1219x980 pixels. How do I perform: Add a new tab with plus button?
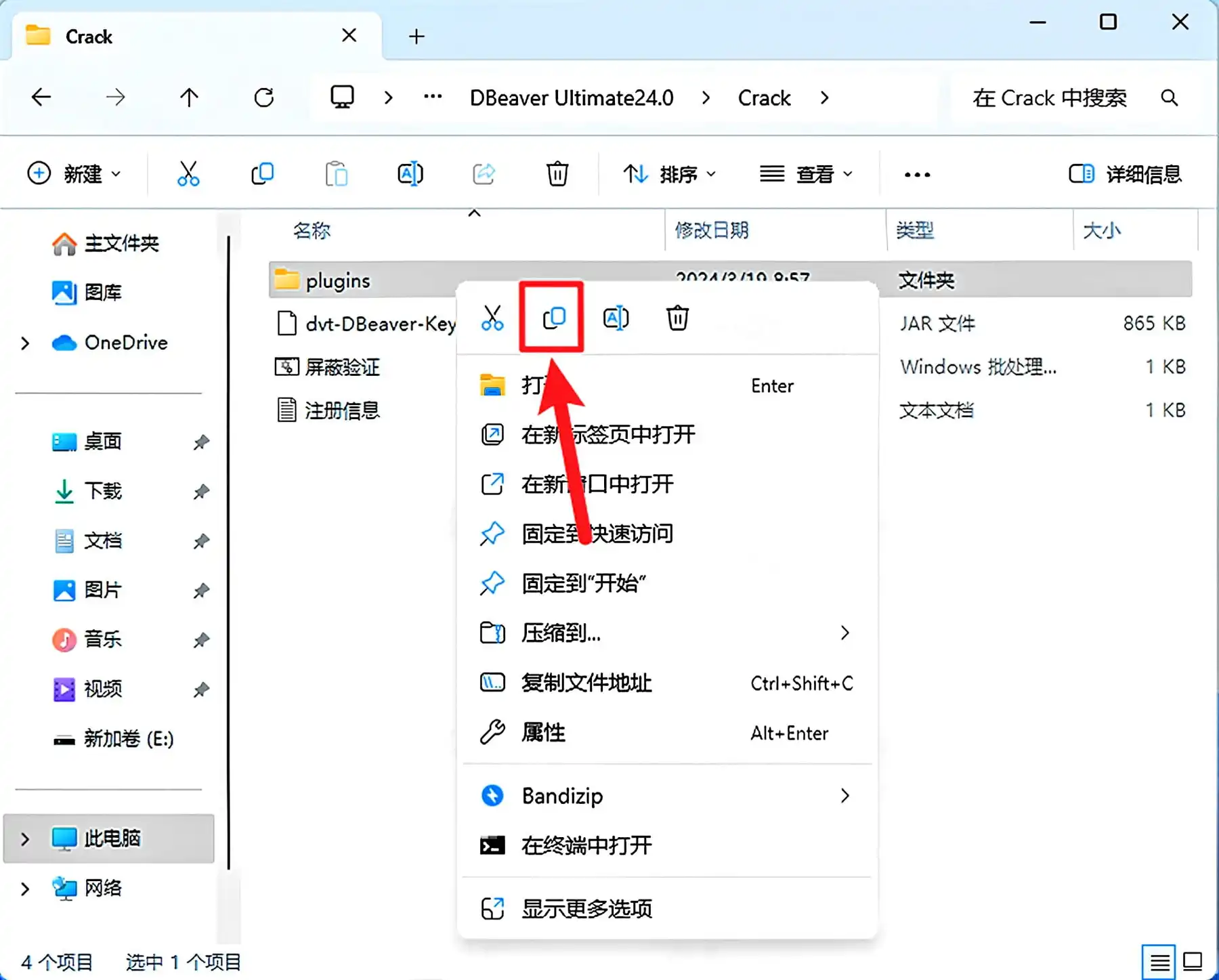click(416, 37)
